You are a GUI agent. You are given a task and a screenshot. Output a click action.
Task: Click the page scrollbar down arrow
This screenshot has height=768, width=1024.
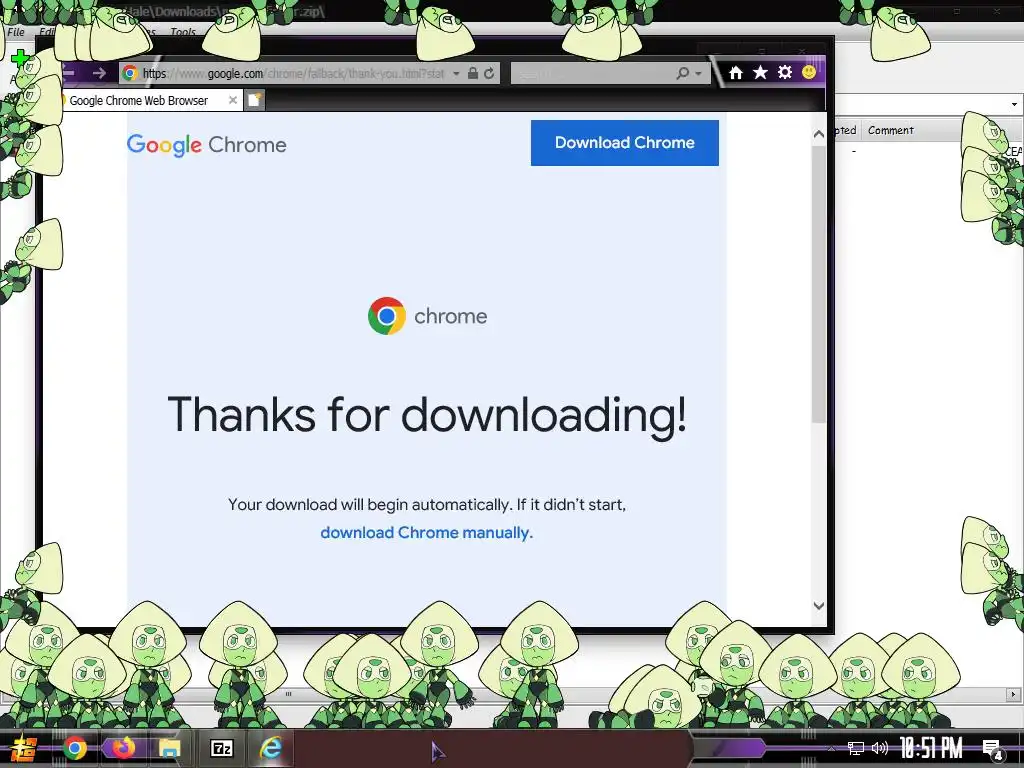point(819,605)
